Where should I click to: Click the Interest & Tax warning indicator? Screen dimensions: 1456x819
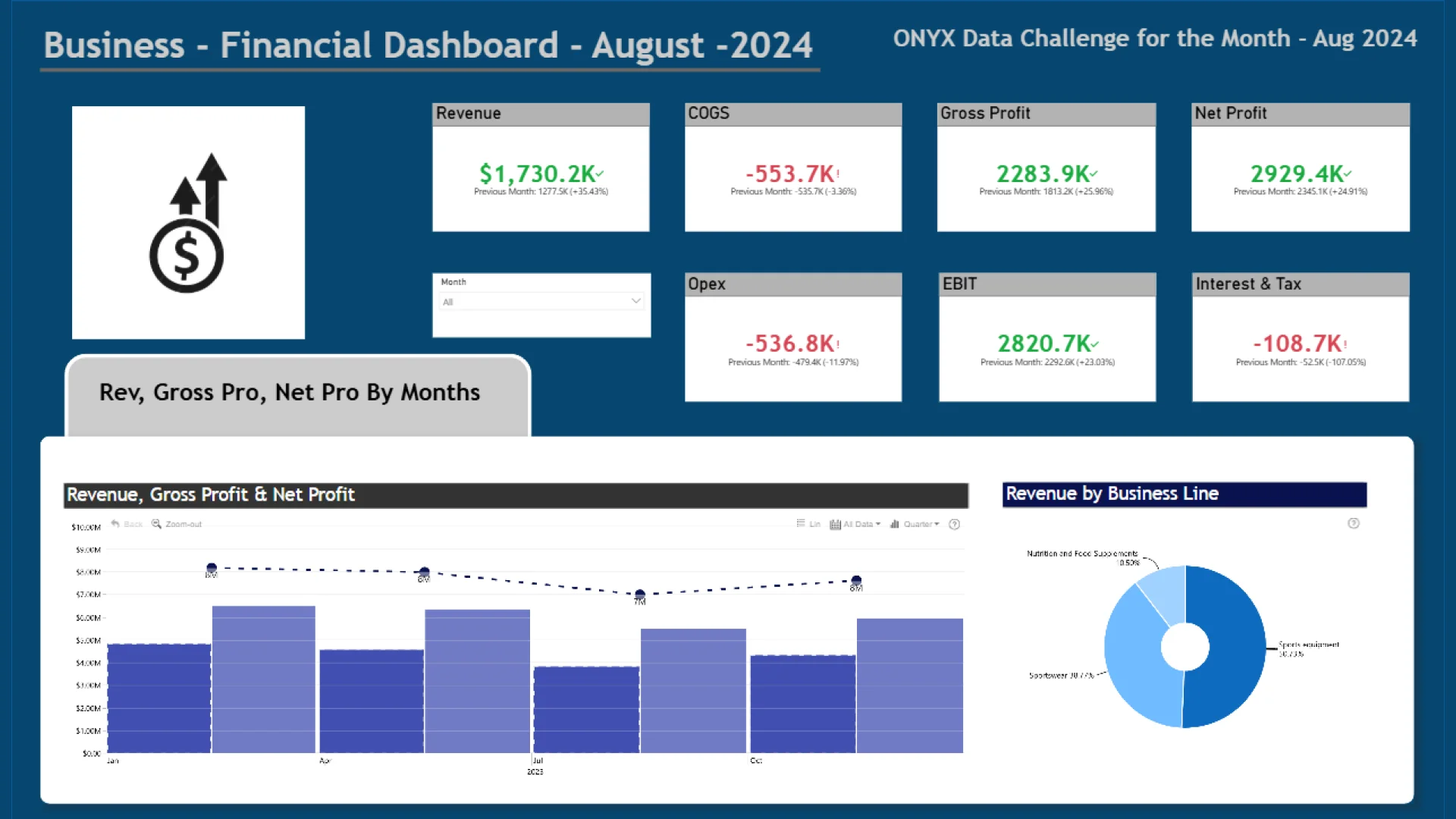pyautogui.click(x=1345, y=344)
